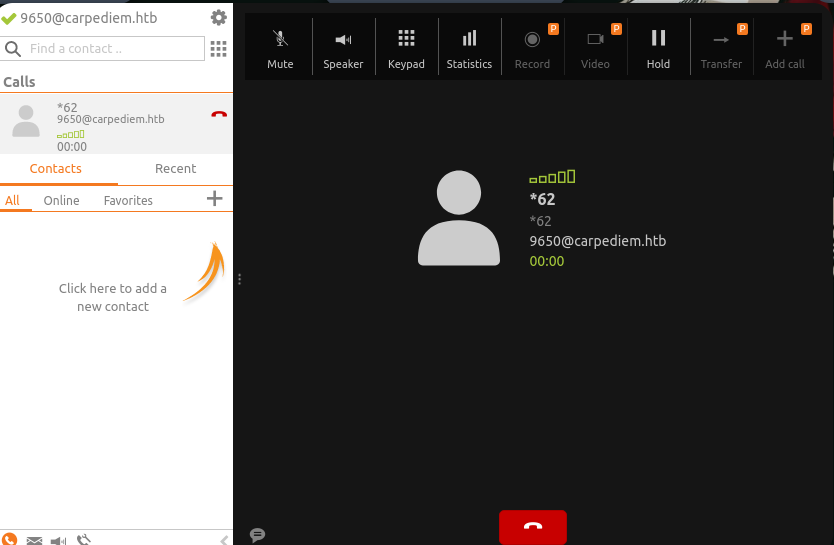Open the dial pad grid beside search
The height and width of the screenshot is (545, 834).
(219, 48)
